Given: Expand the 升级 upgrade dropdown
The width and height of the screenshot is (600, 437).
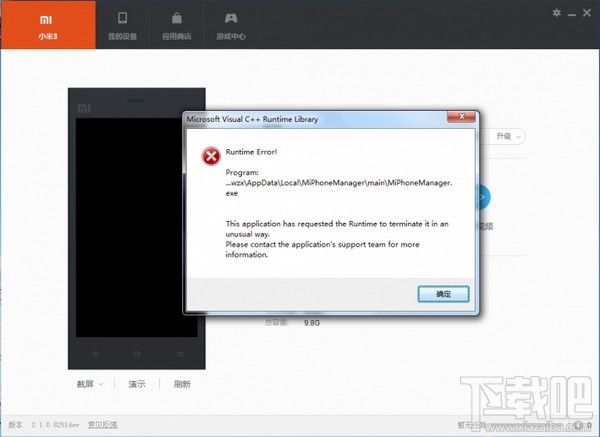Looking at the screenshot, I should pos(508,136).
